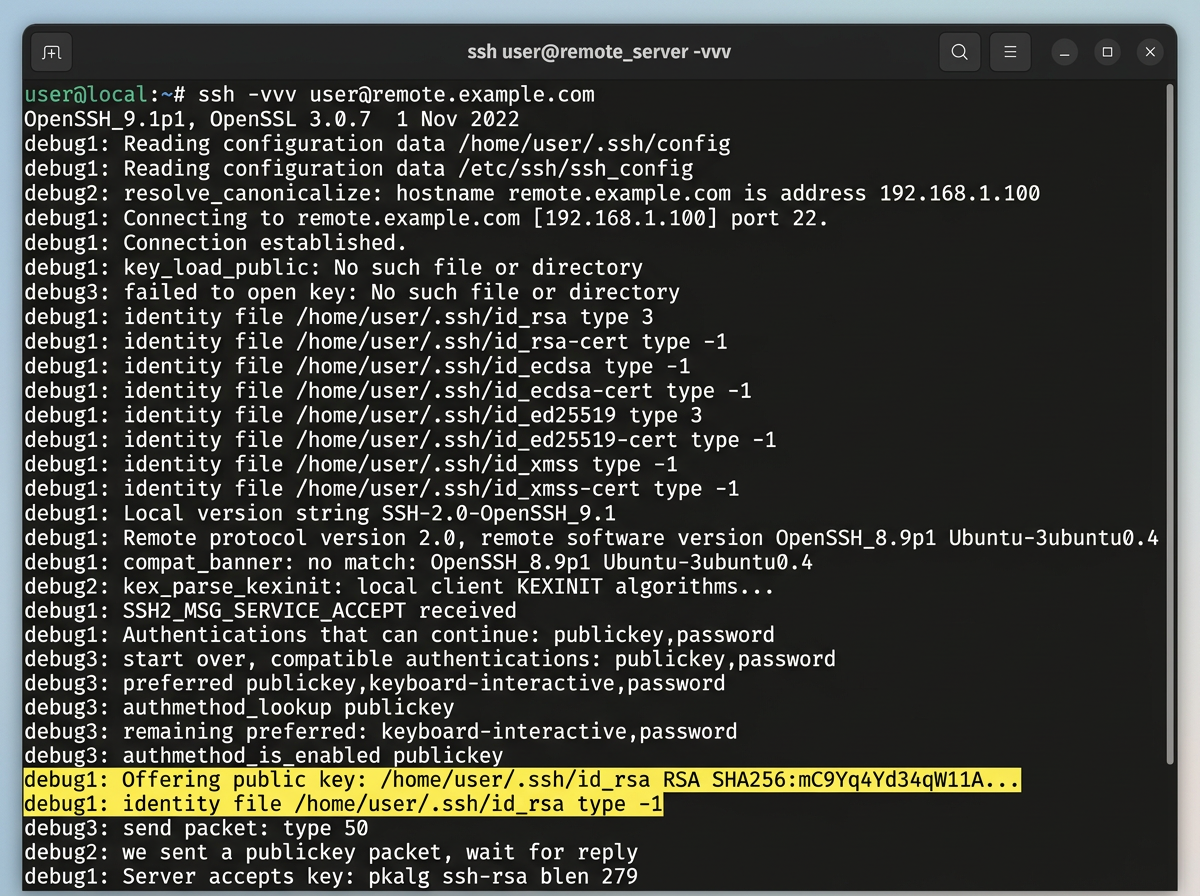Click the 'authmethod_lookup publickey' line
The height and width of the screenshot is (896, 1200).
[x=240, y=708]
